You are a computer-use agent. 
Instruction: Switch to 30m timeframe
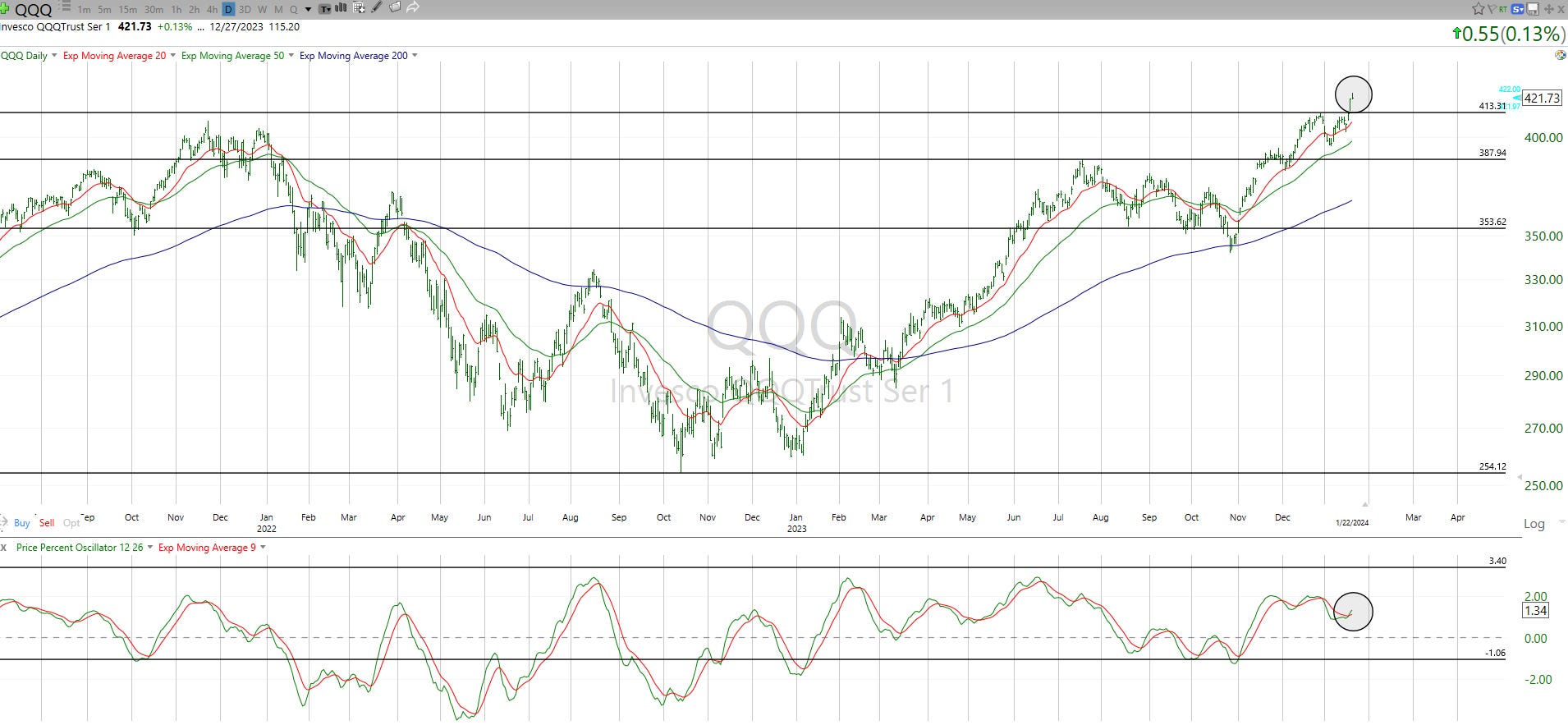154,10
